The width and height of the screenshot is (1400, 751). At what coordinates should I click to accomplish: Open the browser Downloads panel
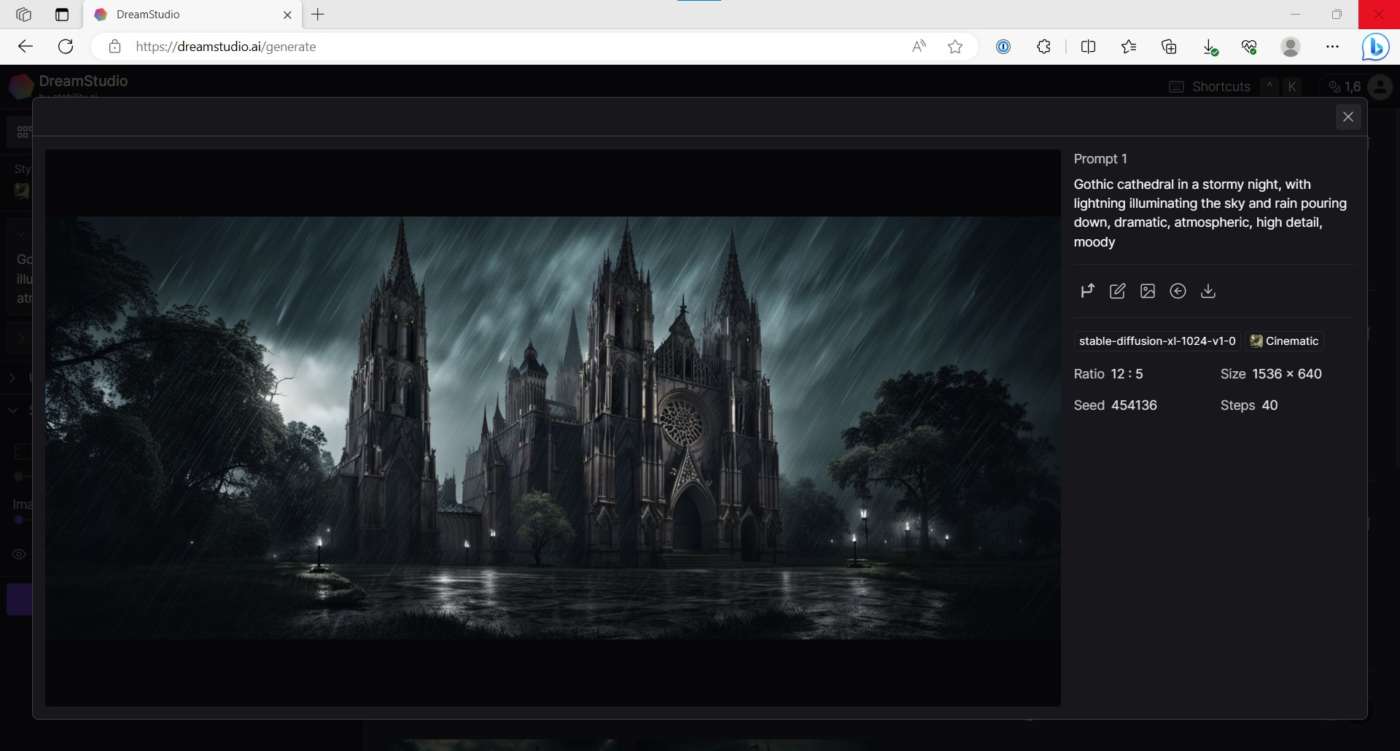[1209, 46]
